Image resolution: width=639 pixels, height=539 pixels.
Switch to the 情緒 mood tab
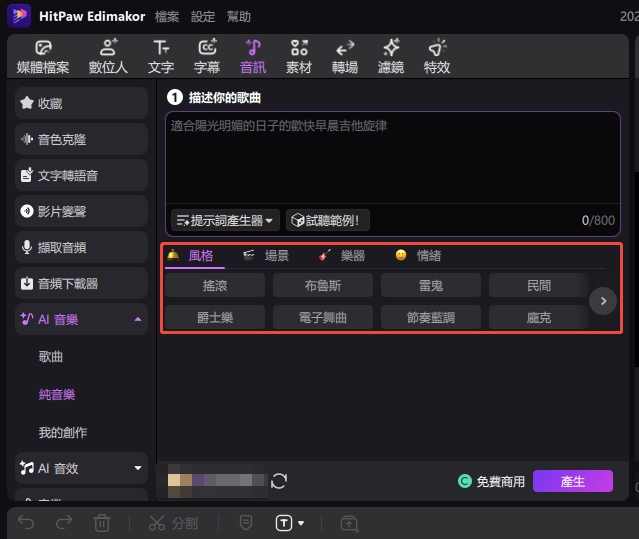[418, 256]
